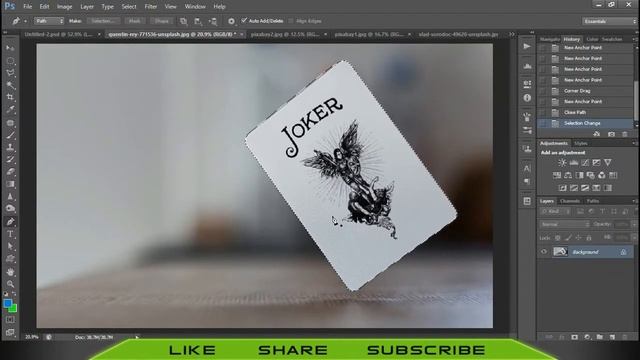640x360 pixels.
Task: Click the Levels adjustment icon
Action: 573,163
